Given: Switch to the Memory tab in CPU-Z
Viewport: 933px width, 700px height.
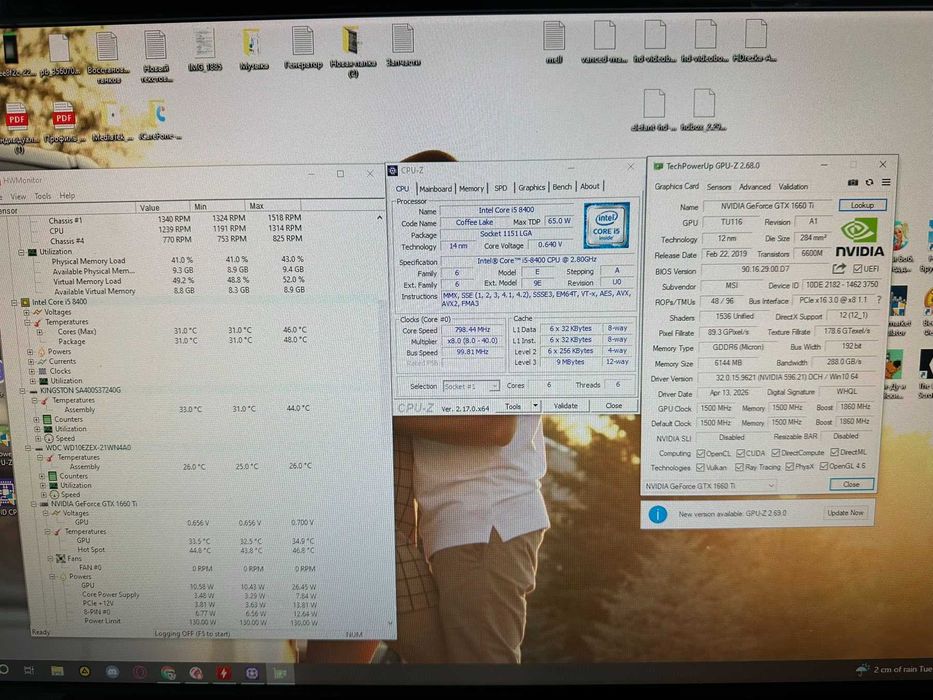Looking at the screenshot, I should point(471,188).
